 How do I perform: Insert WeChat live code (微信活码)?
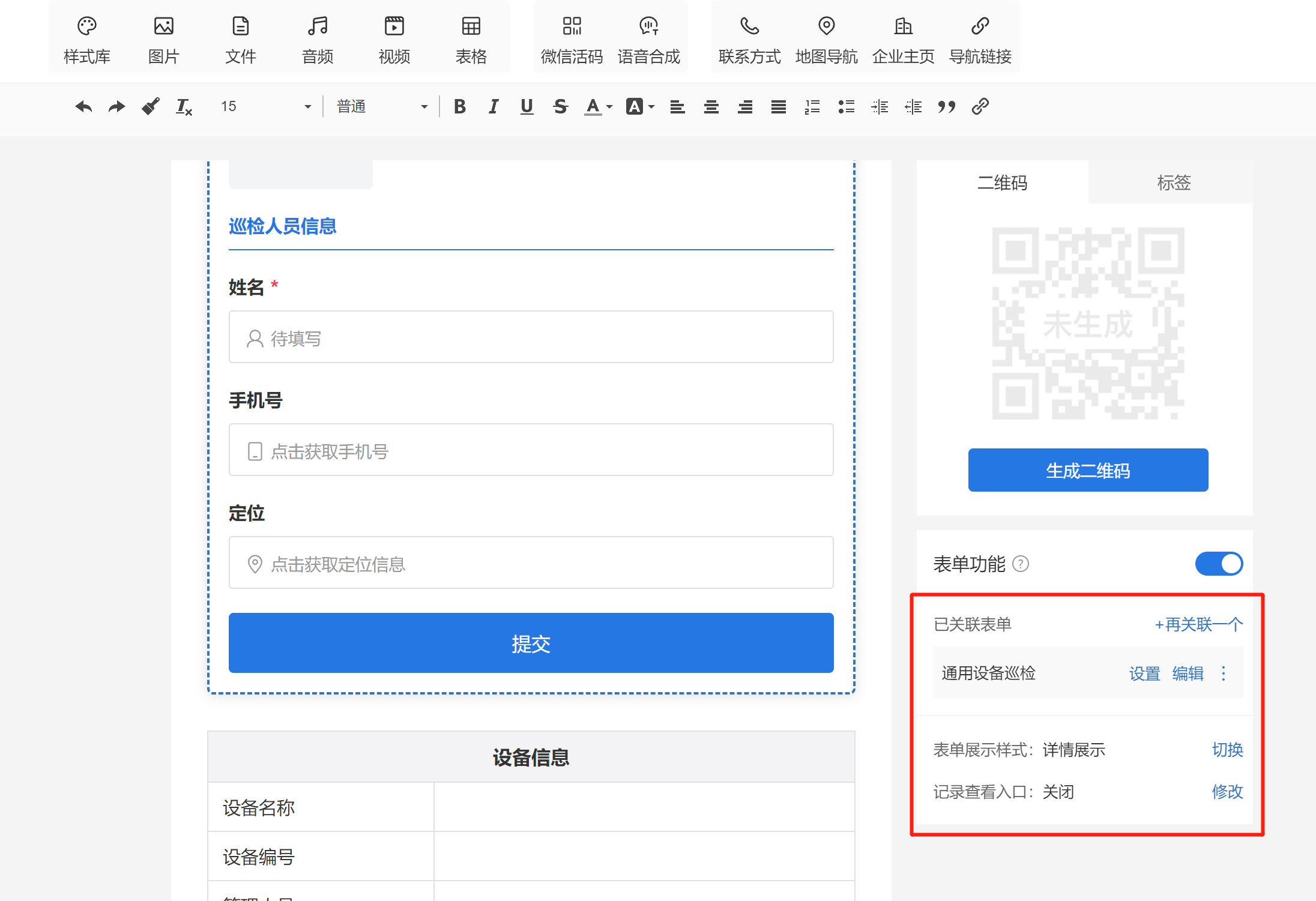pos(572,38)
